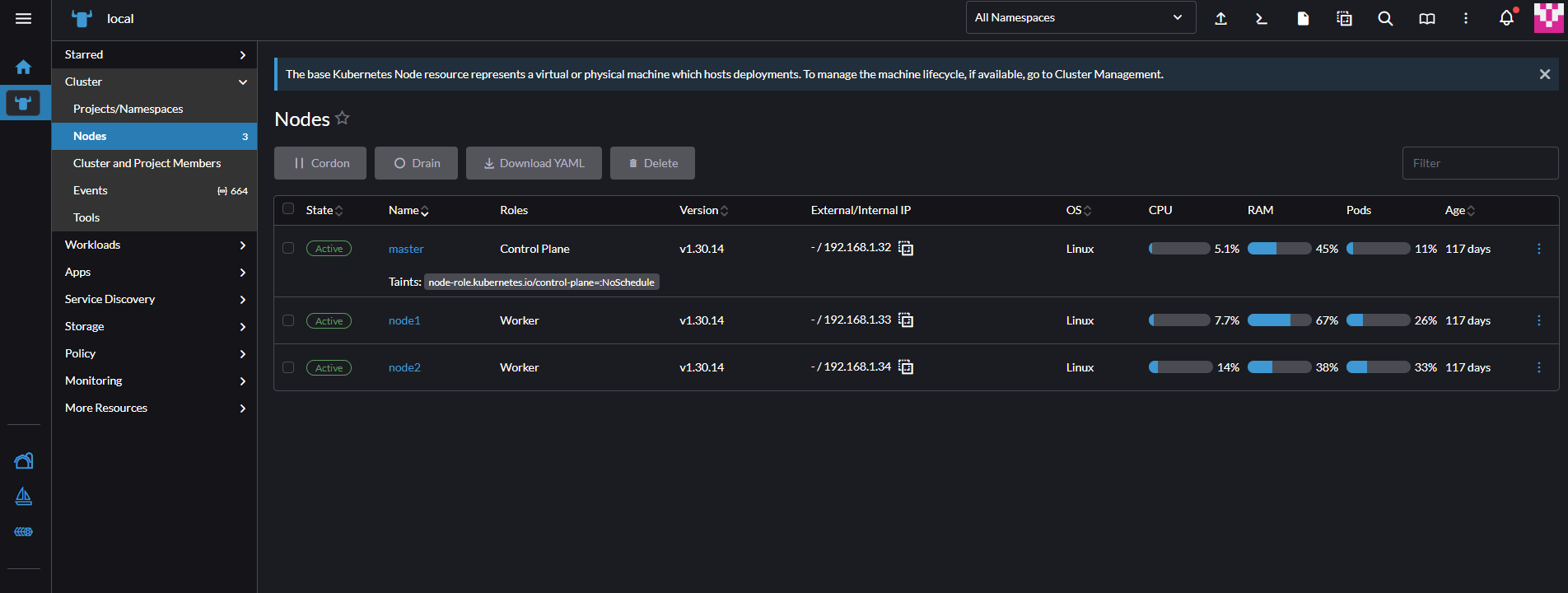The image size is (1568, 593).
Task: Expand the Storage section in sidebar
Action: coord(154,326)
